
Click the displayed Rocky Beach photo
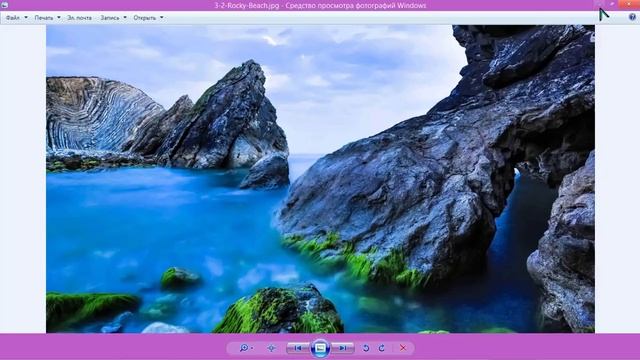tap(320, 179)
